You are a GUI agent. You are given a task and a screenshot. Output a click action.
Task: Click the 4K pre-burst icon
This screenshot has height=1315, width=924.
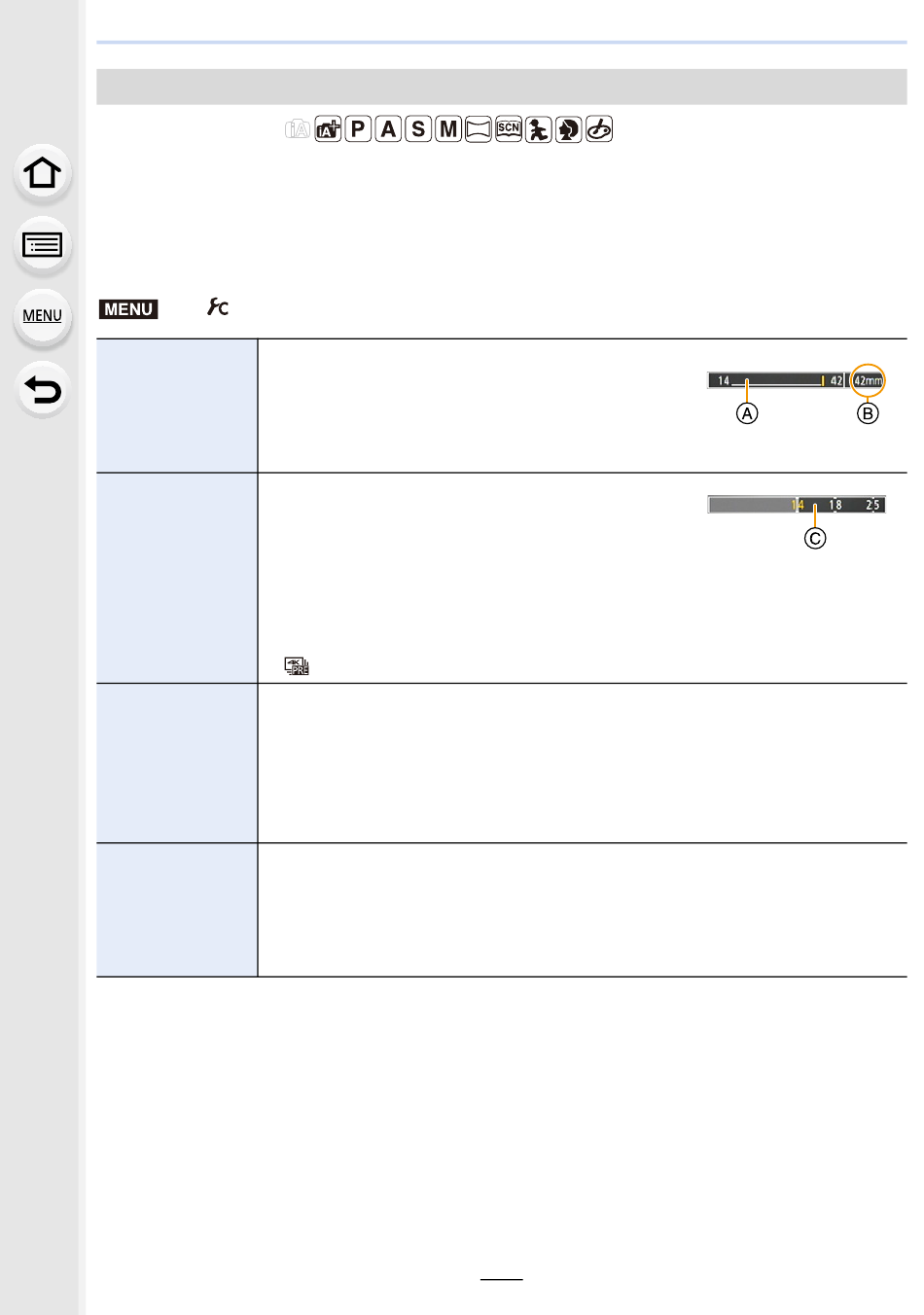coord(296,666)
